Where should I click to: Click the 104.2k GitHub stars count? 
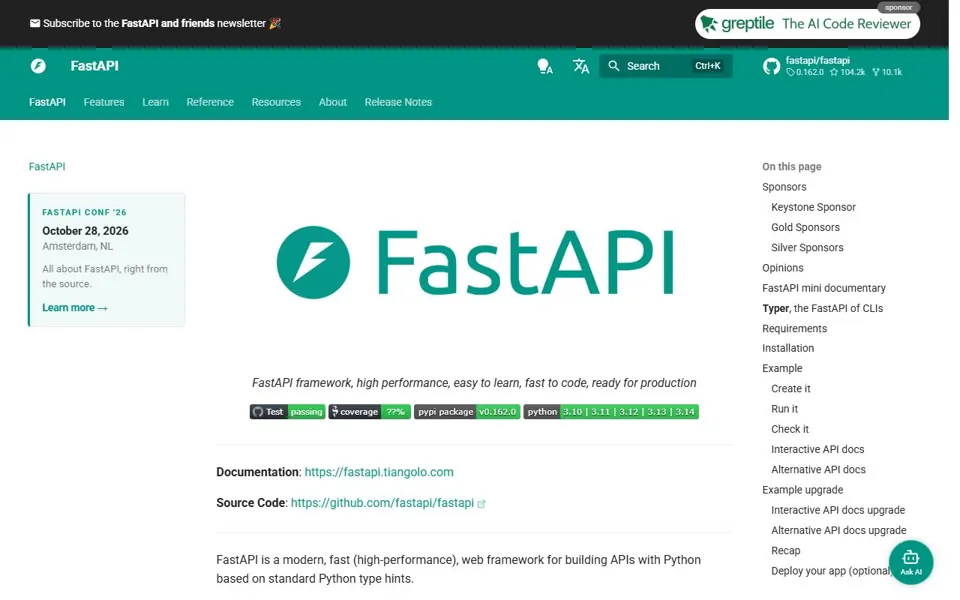pyautogui.click(x=847, y=72)
